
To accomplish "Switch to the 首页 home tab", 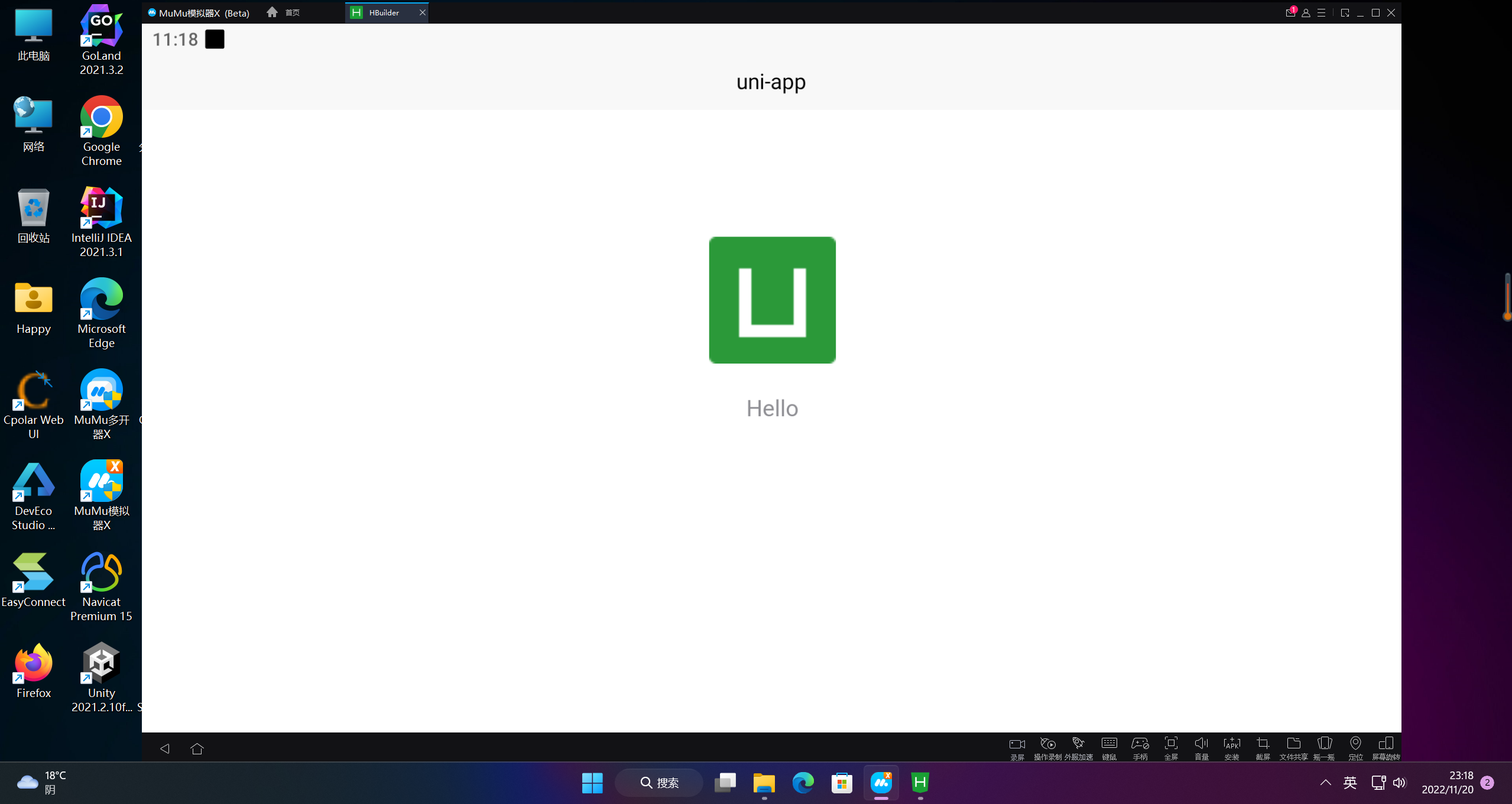I will tap(284, 12).
